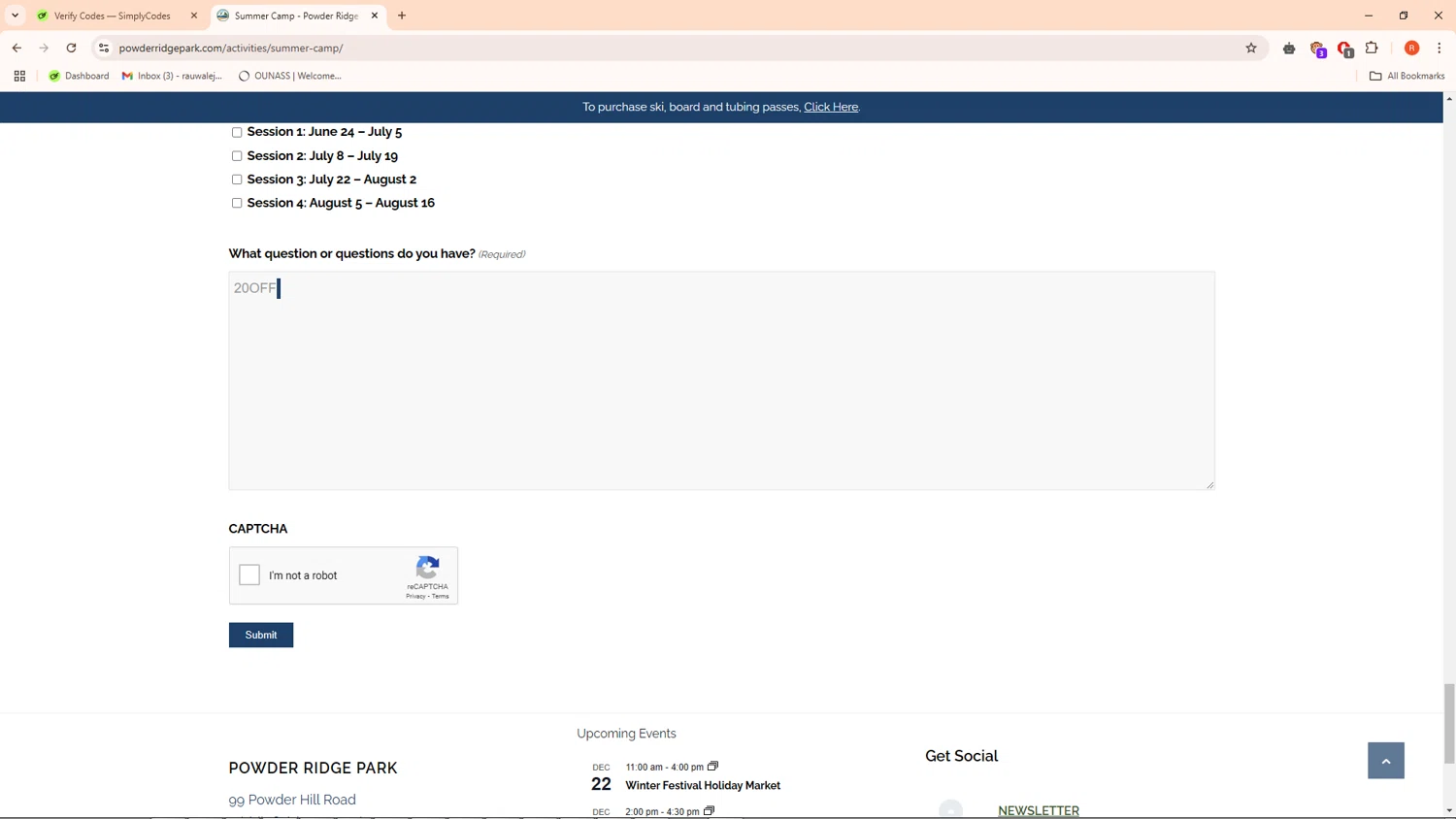The width and height of the screenshot is (1456, 819).
Task: Bookmark this page with the star icon
Action: 1251,48
